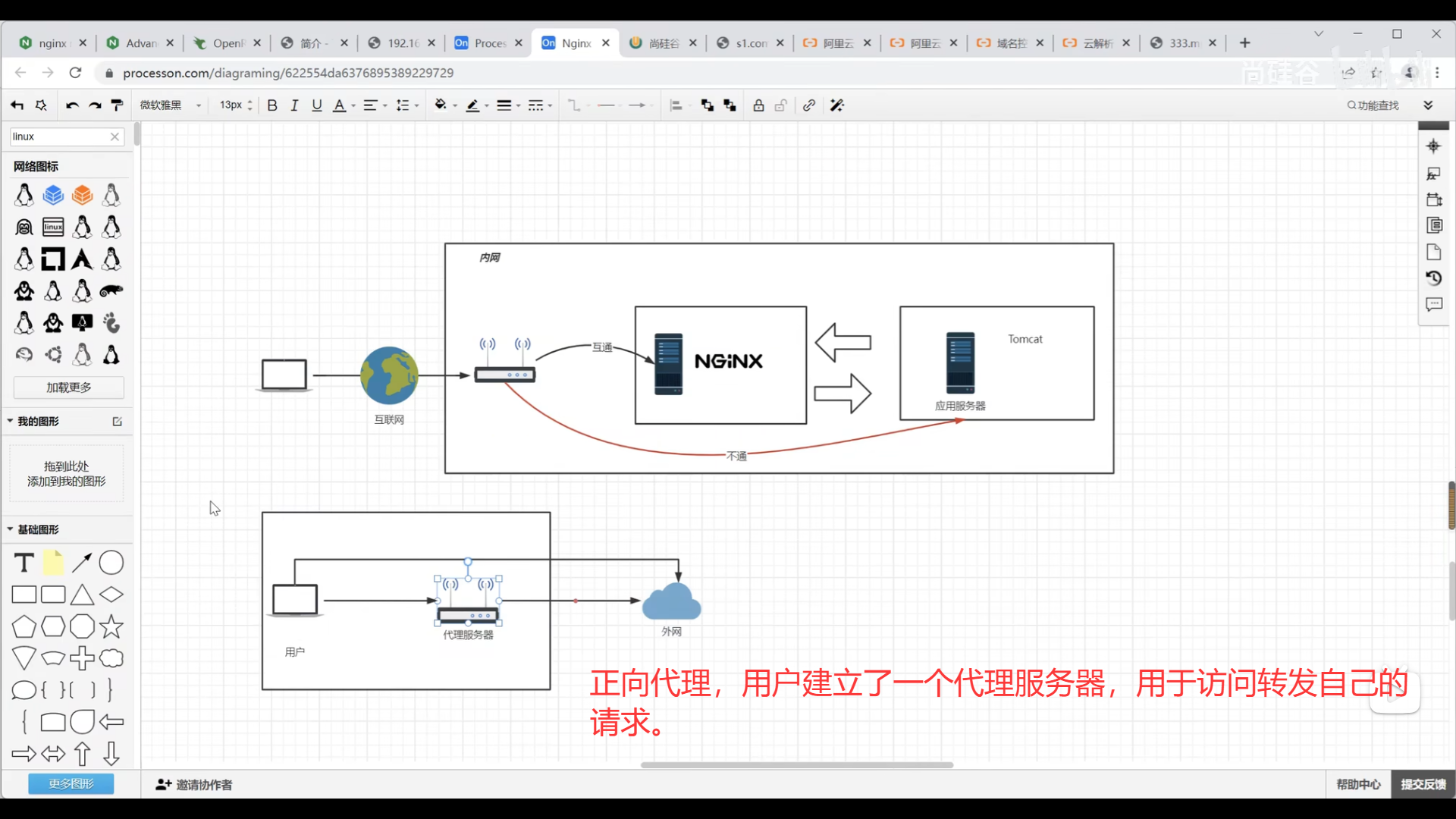Click the insert link icon
Viewport: 1456px width, 819px height.
tap(809, 105)
